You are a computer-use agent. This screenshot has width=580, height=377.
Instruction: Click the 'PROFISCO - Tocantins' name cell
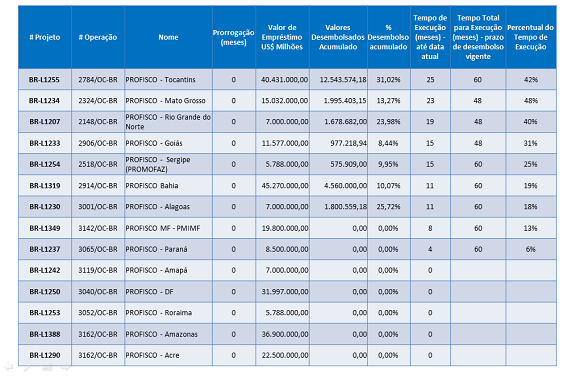point(168,80)
